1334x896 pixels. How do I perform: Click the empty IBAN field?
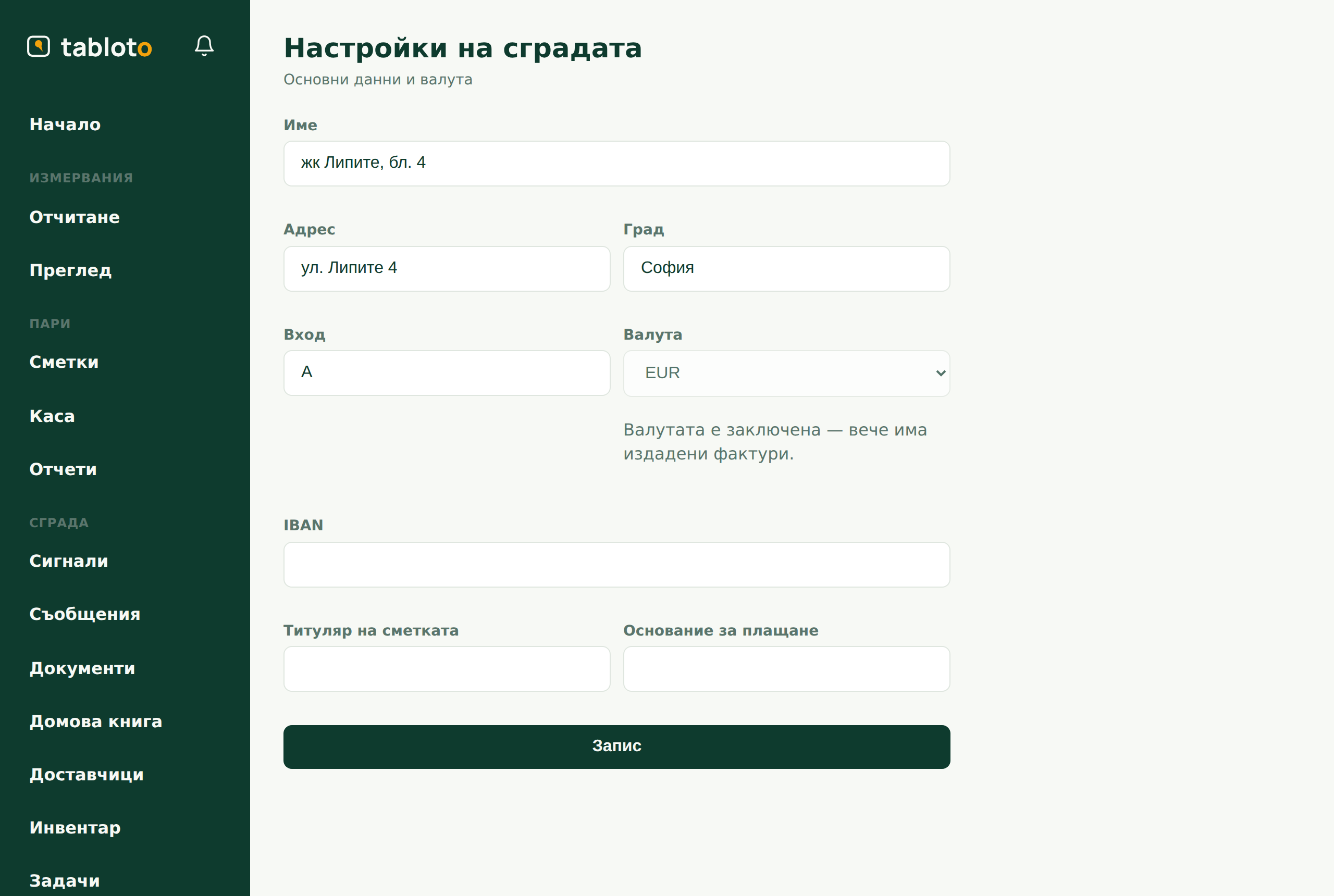[x=616, y=565]
